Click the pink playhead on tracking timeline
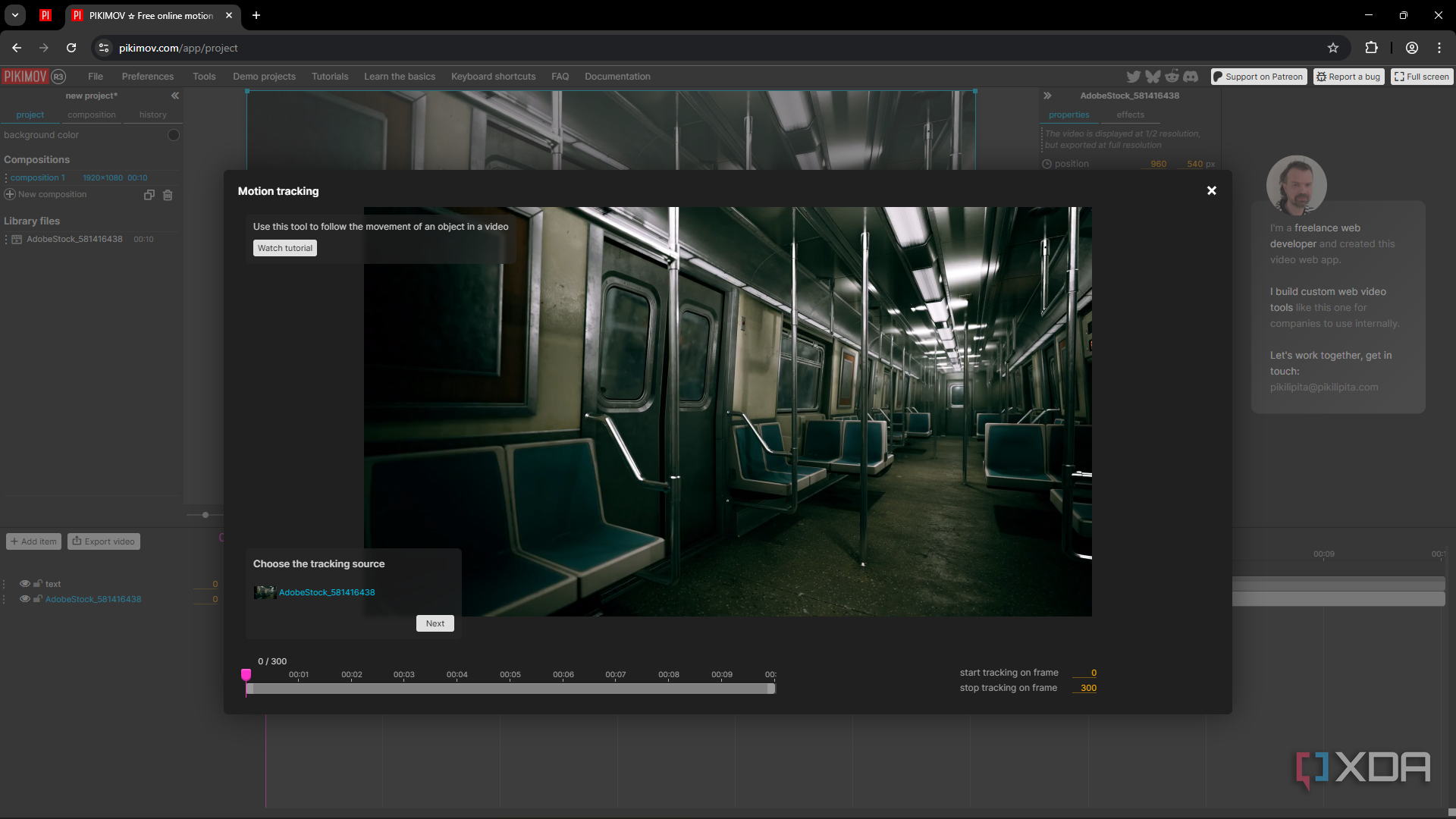The height and width of the screenshot is (819, 1456). pos(246,674)
